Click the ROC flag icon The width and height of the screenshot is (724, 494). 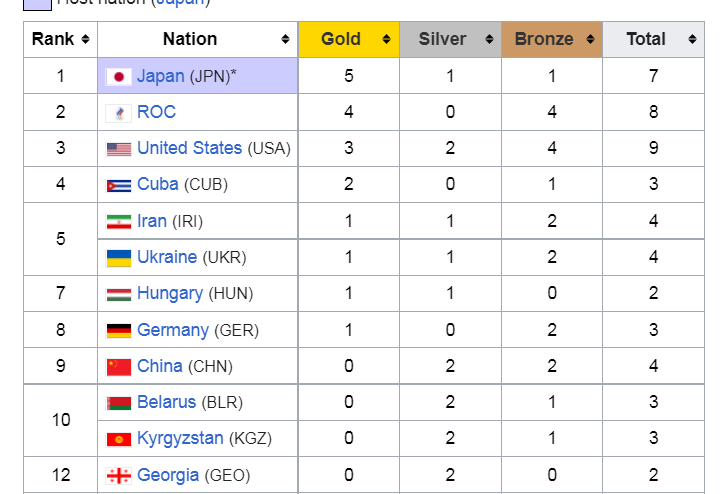tap(119, 113)
